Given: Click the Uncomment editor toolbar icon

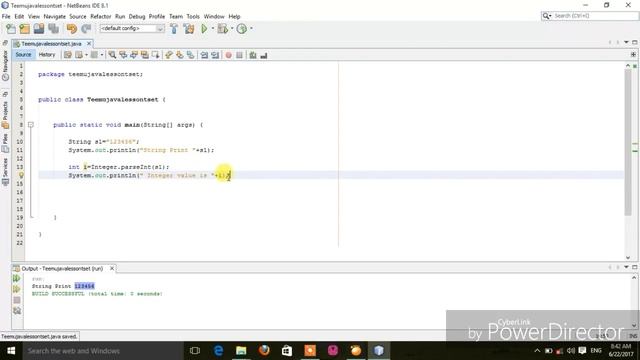Looking at the screenshot, I should point(264,55).
